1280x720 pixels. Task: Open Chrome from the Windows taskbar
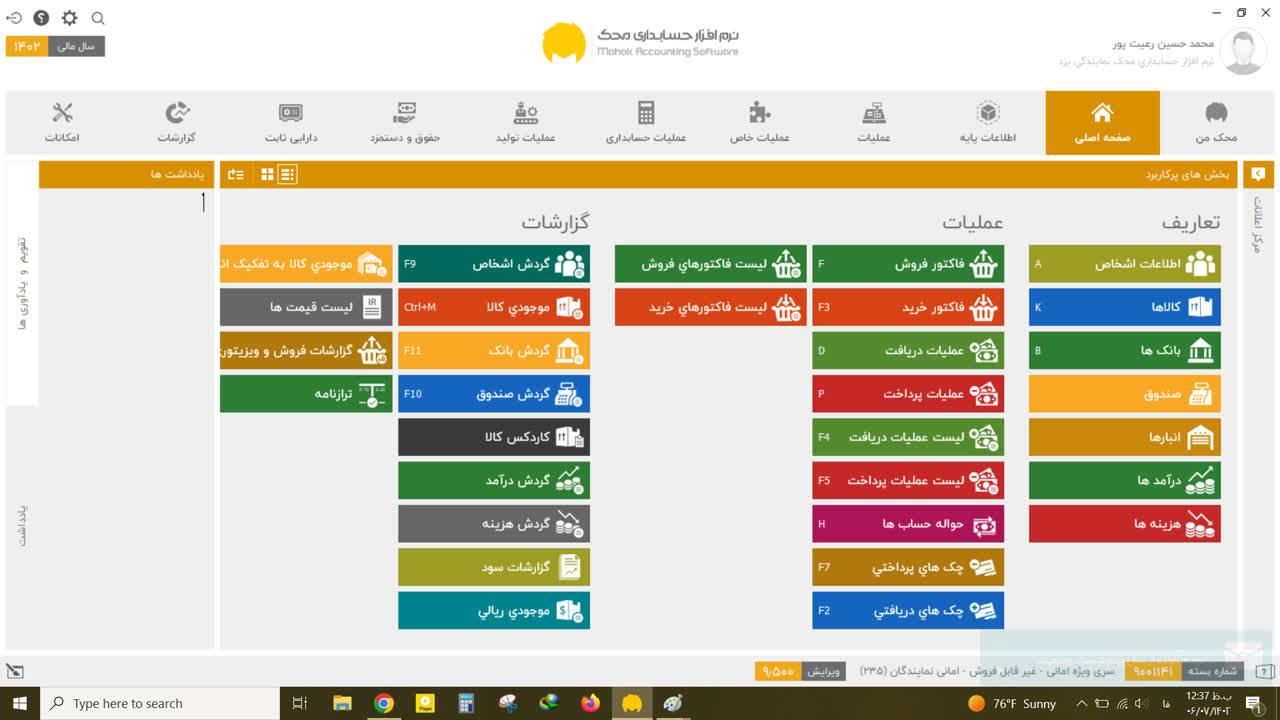(384, 703)
